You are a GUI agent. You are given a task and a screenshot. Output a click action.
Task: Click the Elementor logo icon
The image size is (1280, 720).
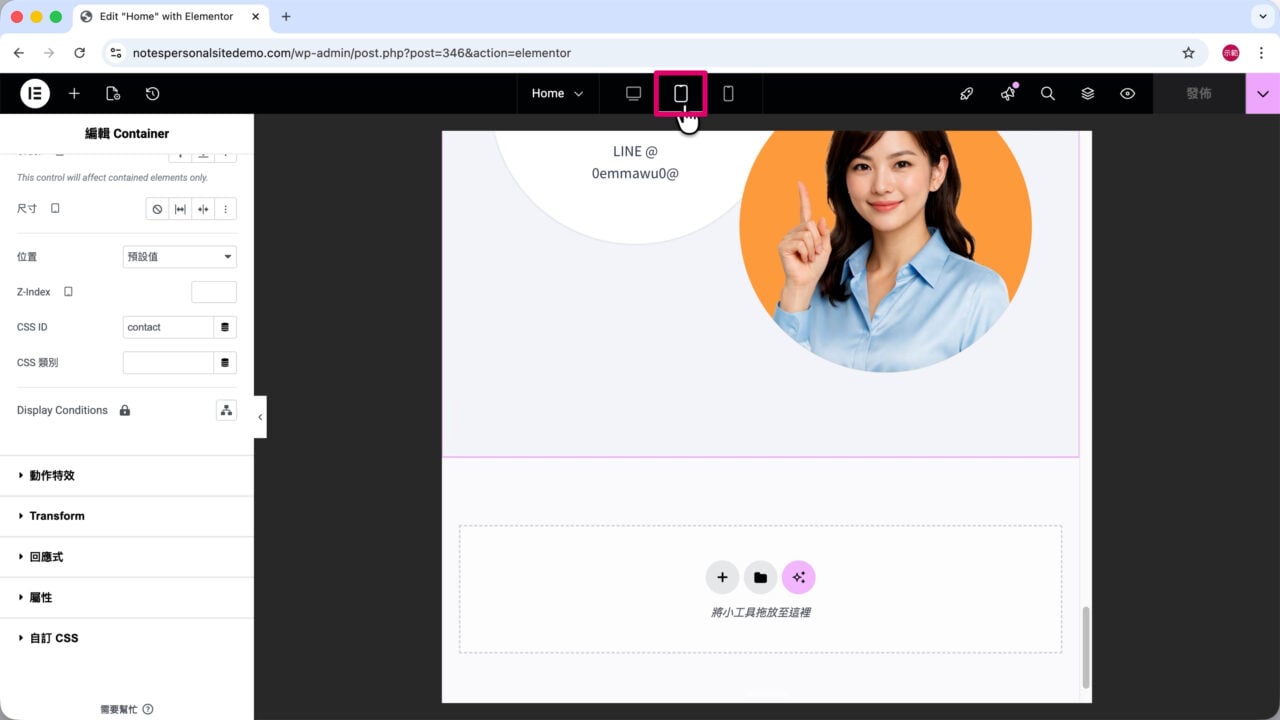pos(35,93)
